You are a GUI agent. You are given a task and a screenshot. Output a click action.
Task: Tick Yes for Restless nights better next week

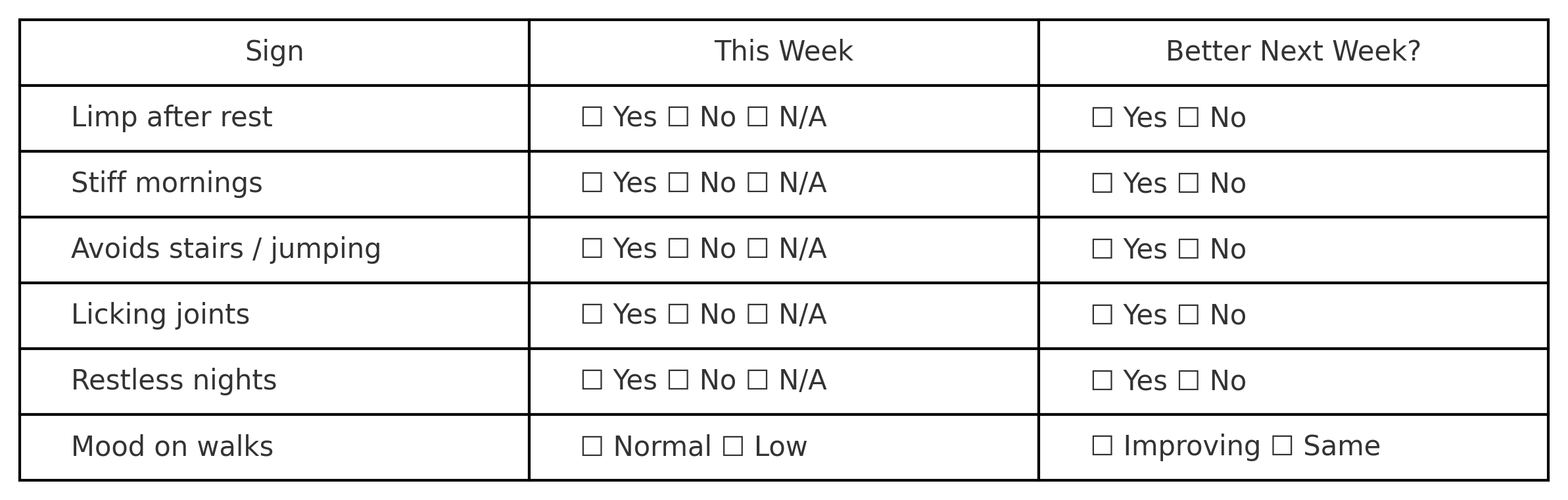pyautogui.click(x=1102, y=381)
